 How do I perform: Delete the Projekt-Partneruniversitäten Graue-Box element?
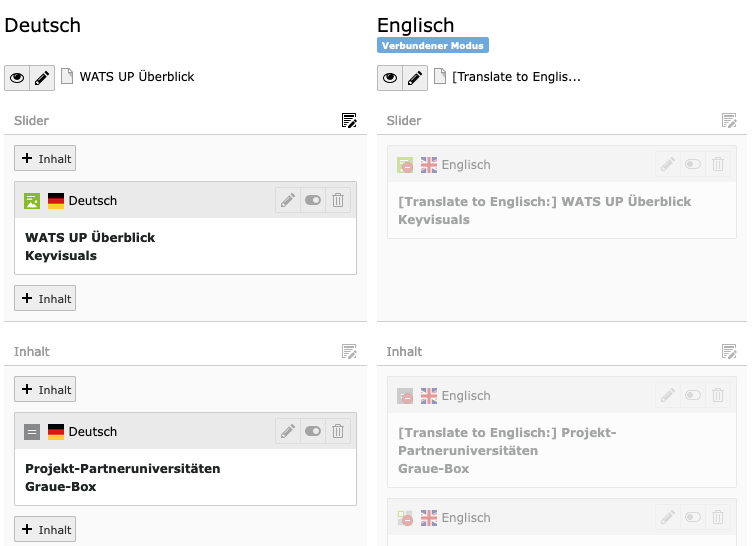[338, 431]
